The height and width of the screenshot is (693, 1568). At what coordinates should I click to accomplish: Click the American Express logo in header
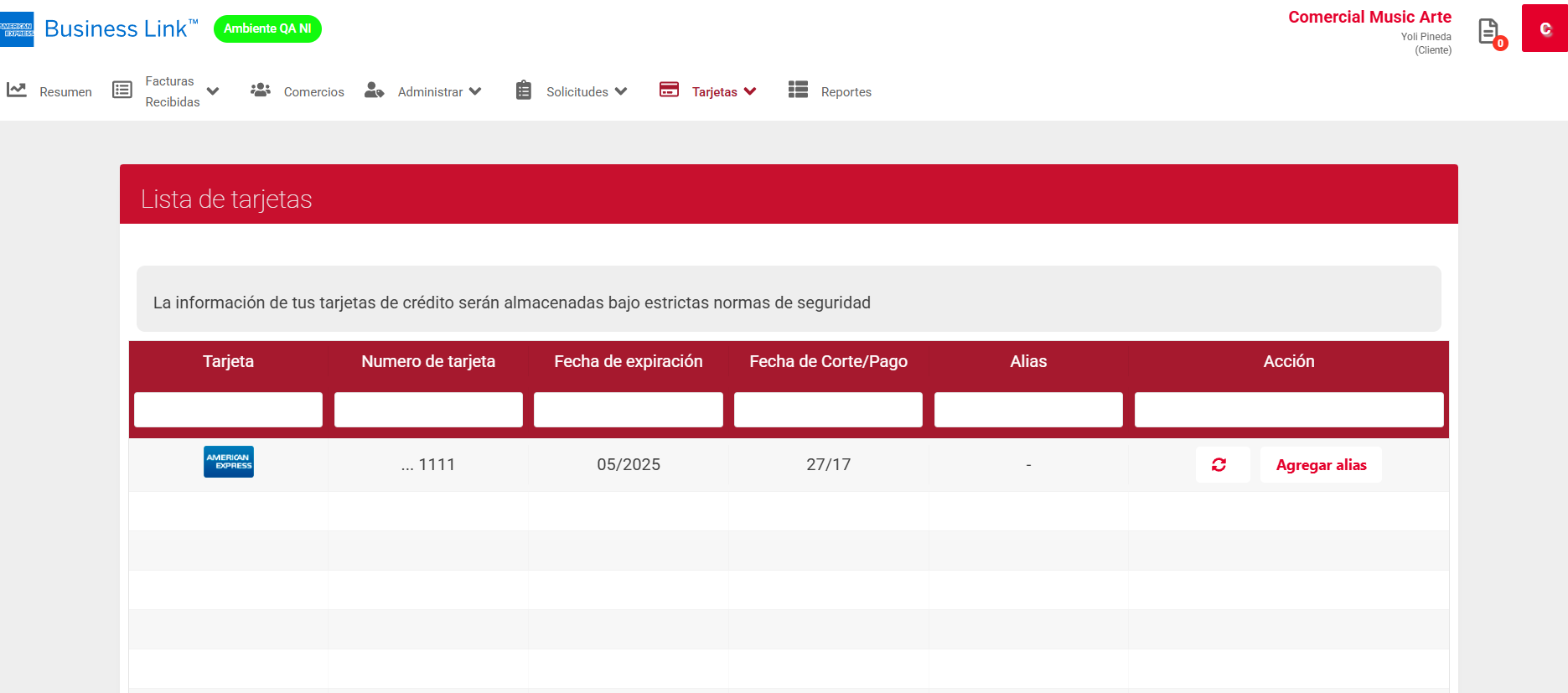click(x=17, y=29)
